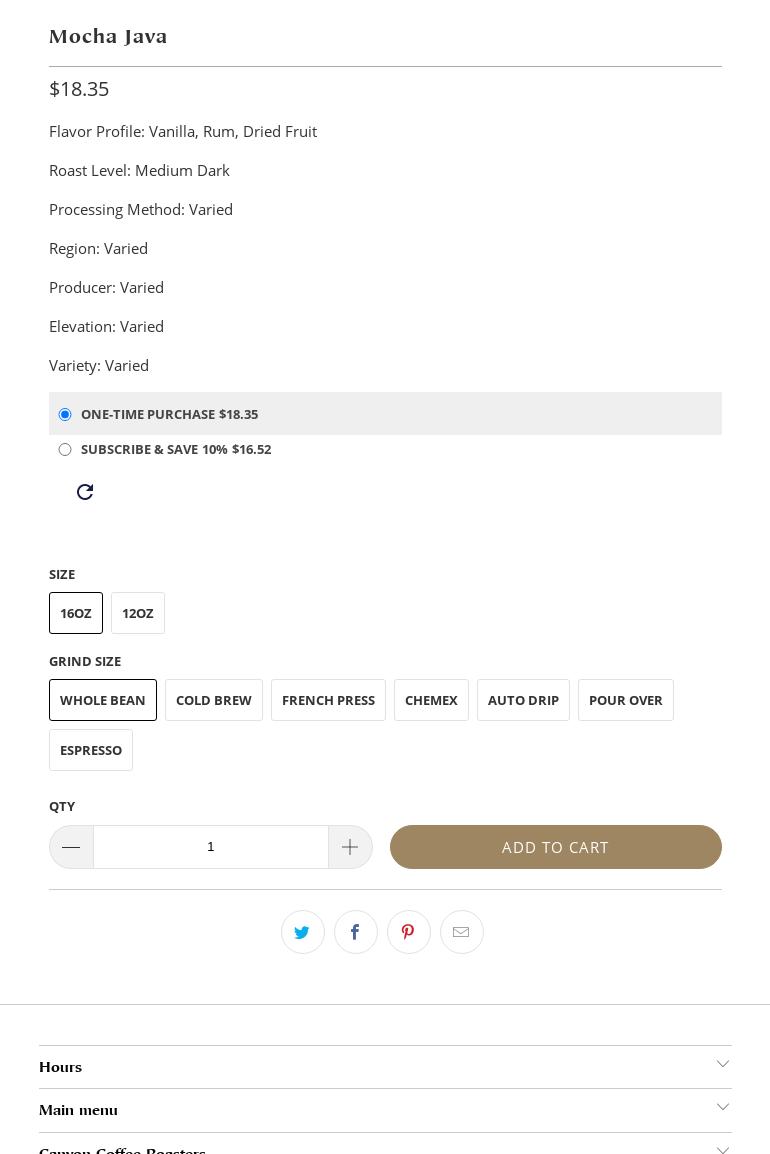Pin product on Pinterest
The height and width of the screenshot is (1154, 770).
(x=408, y=932)
